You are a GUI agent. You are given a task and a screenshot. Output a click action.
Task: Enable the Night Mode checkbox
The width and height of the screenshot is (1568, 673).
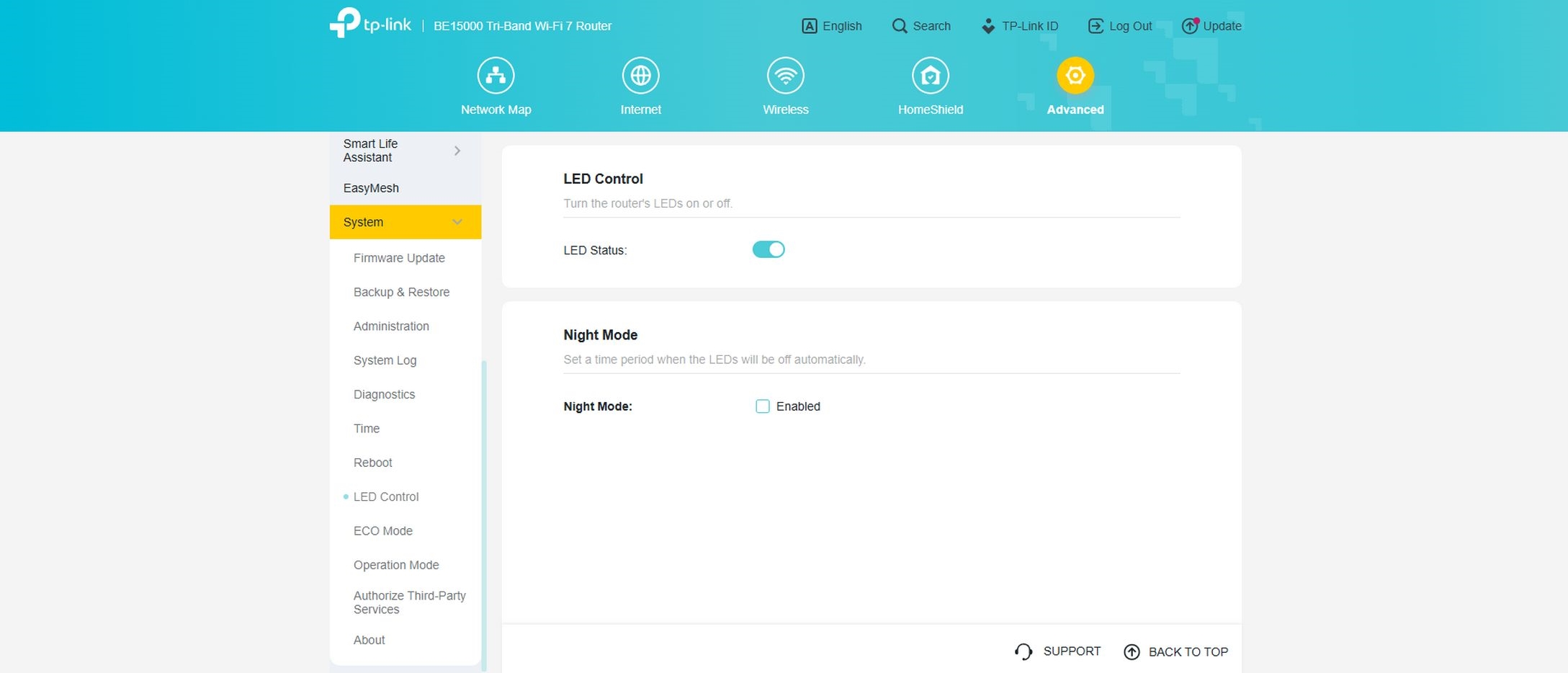(x=762, y=406)
